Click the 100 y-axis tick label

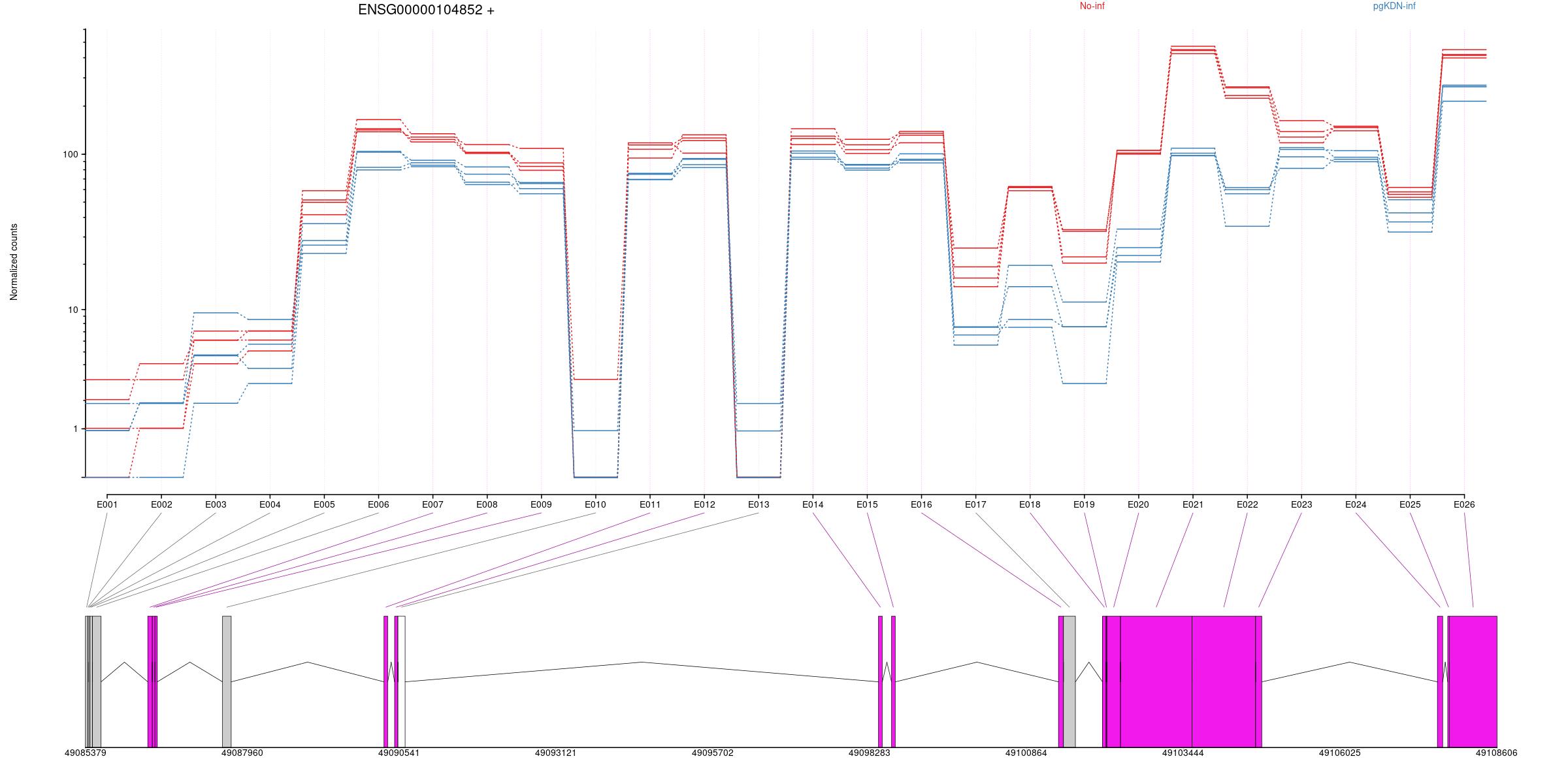point(69,155)
